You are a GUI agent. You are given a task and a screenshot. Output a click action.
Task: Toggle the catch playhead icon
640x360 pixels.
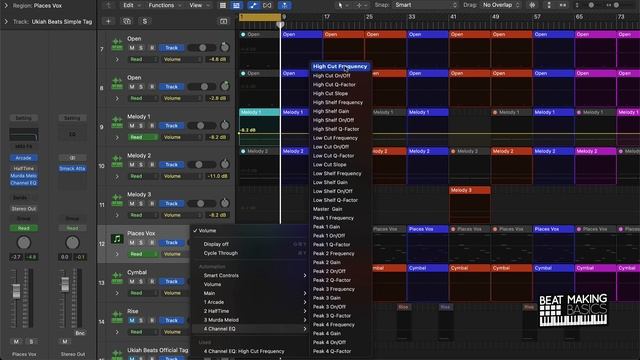click(x=284, y=5)
